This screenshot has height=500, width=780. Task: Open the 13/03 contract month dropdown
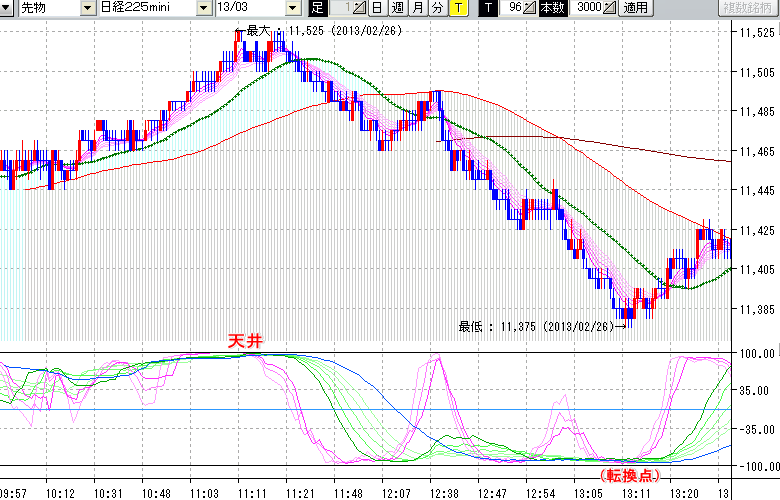click(x=292, y=9)
